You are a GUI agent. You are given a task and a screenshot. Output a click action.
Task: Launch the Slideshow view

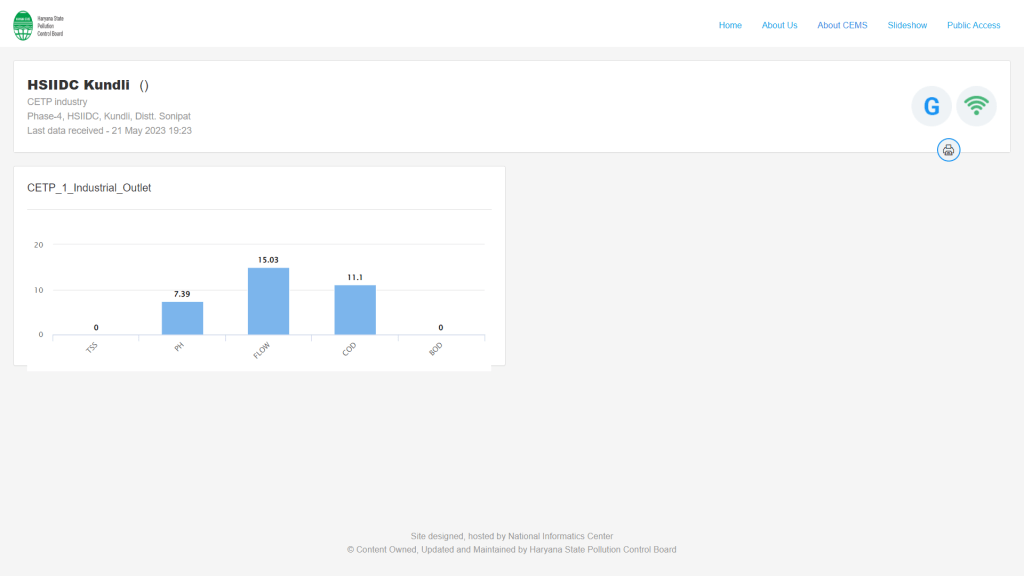[x=907, y=25]
